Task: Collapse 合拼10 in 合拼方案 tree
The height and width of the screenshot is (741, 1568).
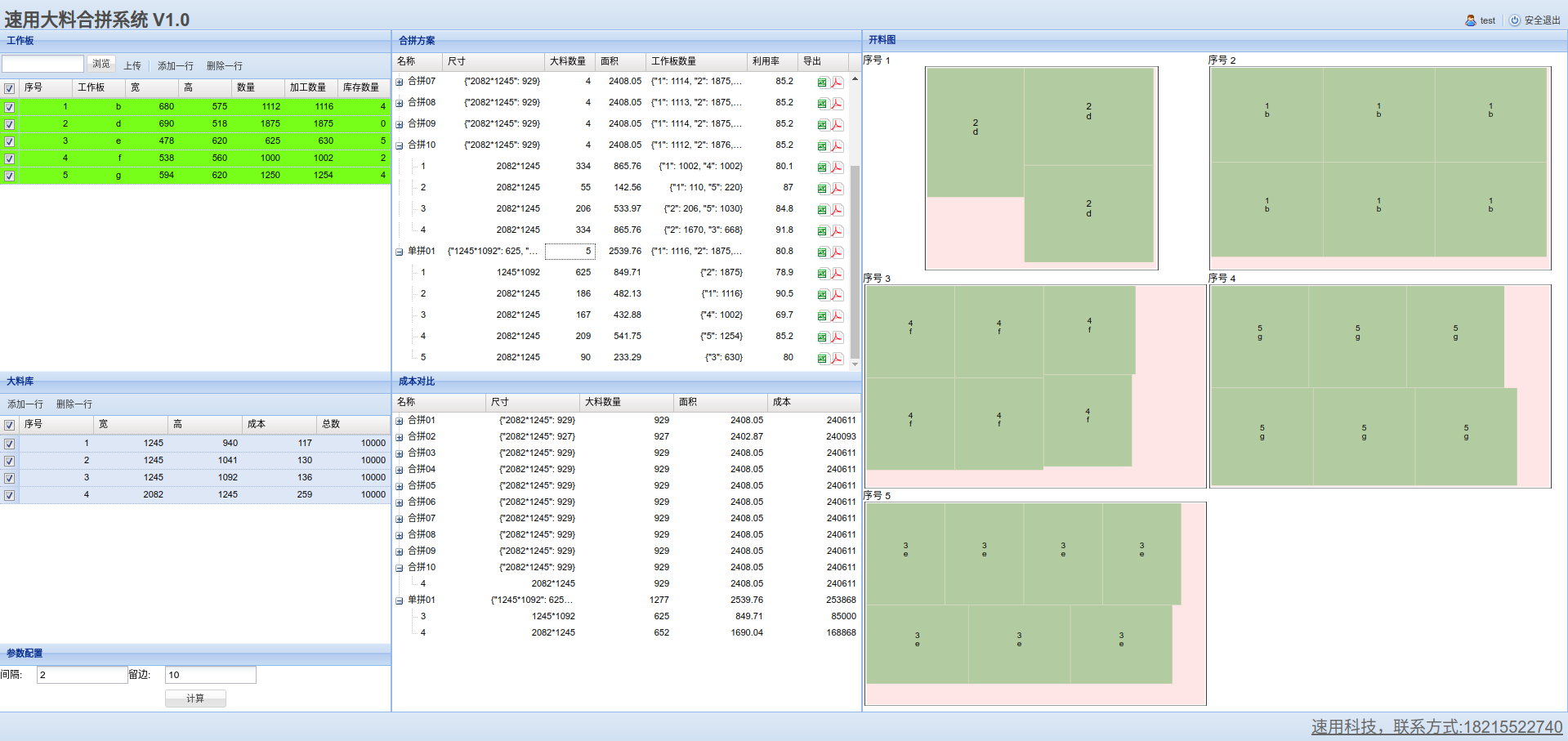Action: tap(400, 145)
